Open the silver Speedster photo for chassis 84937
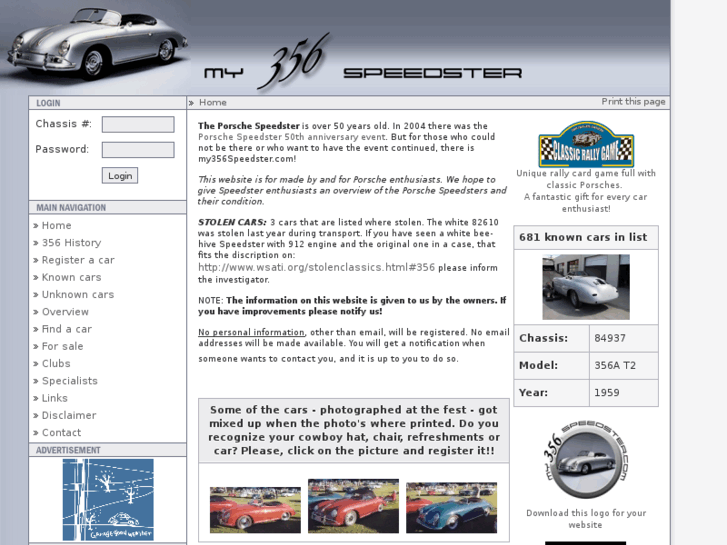 tap(586, 287)
